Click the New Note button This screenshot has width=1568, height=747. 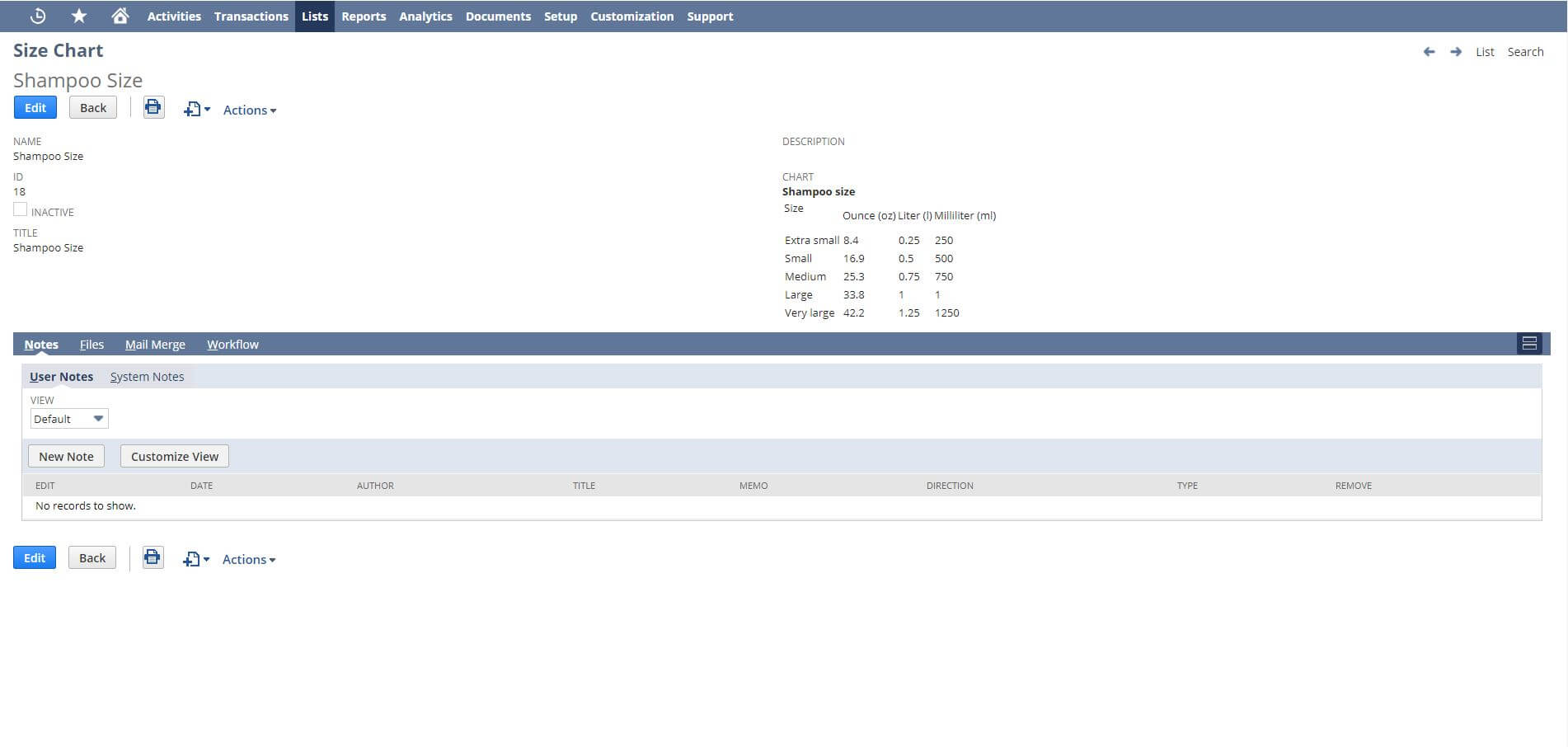click(66, 456)
